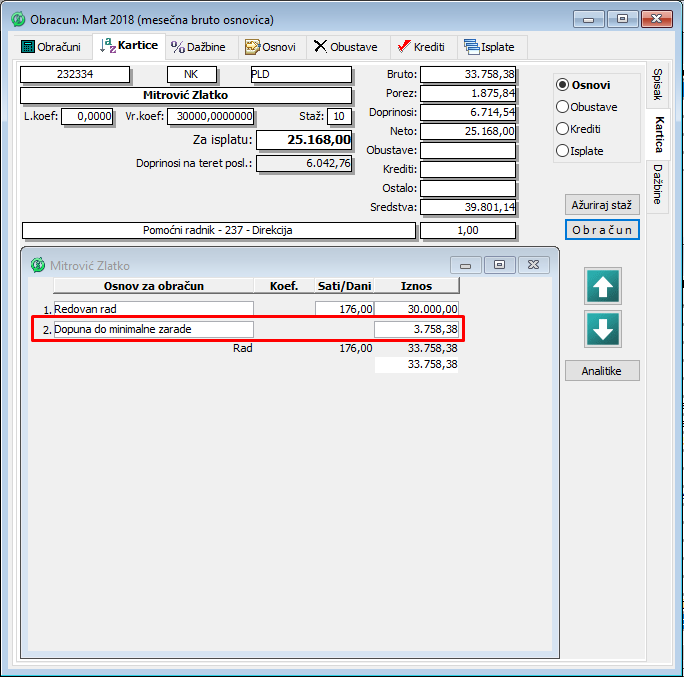Click the Koef. column header
Screen dimensions: 684x677
(x=284, y=286)
